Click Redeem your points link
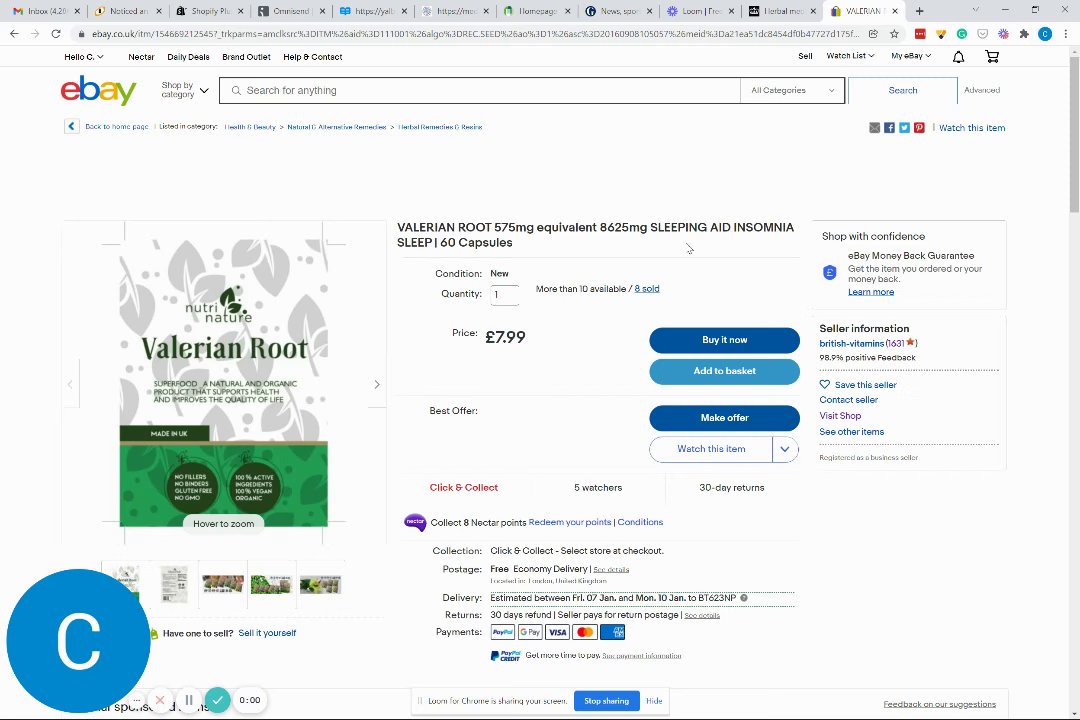 570,522
